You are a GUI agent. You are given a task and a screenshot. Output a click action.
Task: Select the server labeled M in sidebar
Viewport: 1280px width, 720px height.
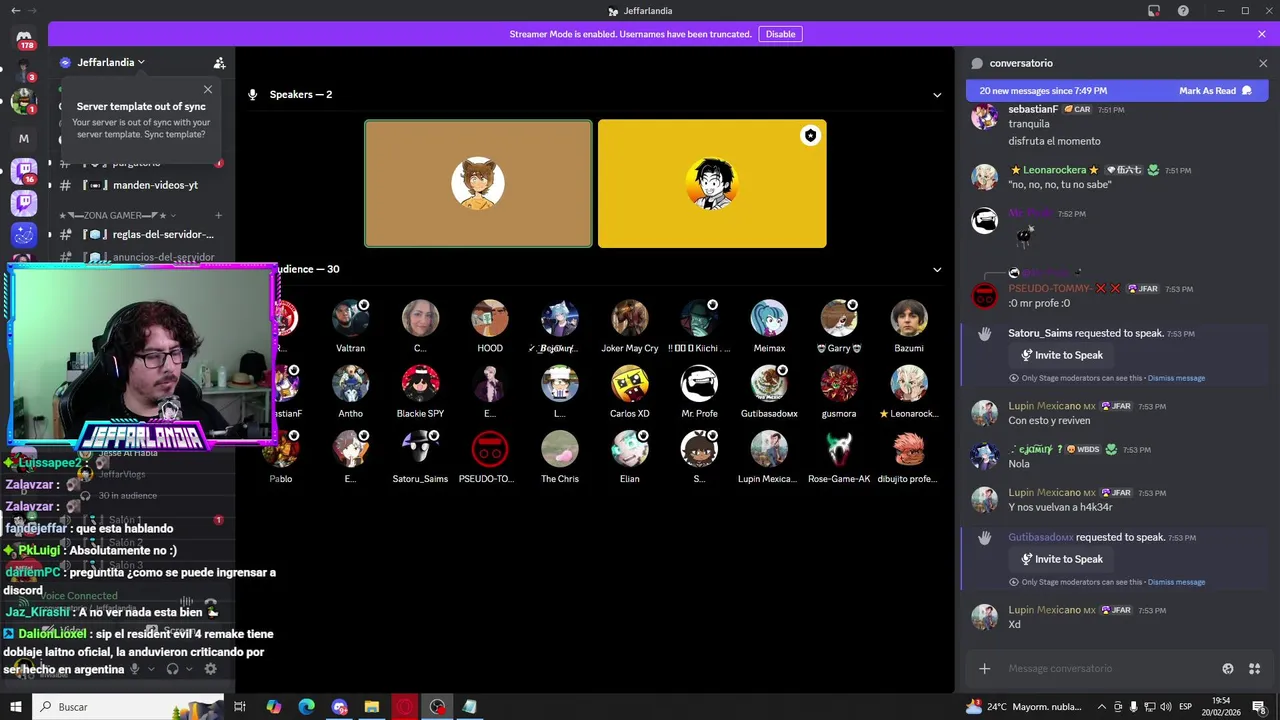pos(24,138)
